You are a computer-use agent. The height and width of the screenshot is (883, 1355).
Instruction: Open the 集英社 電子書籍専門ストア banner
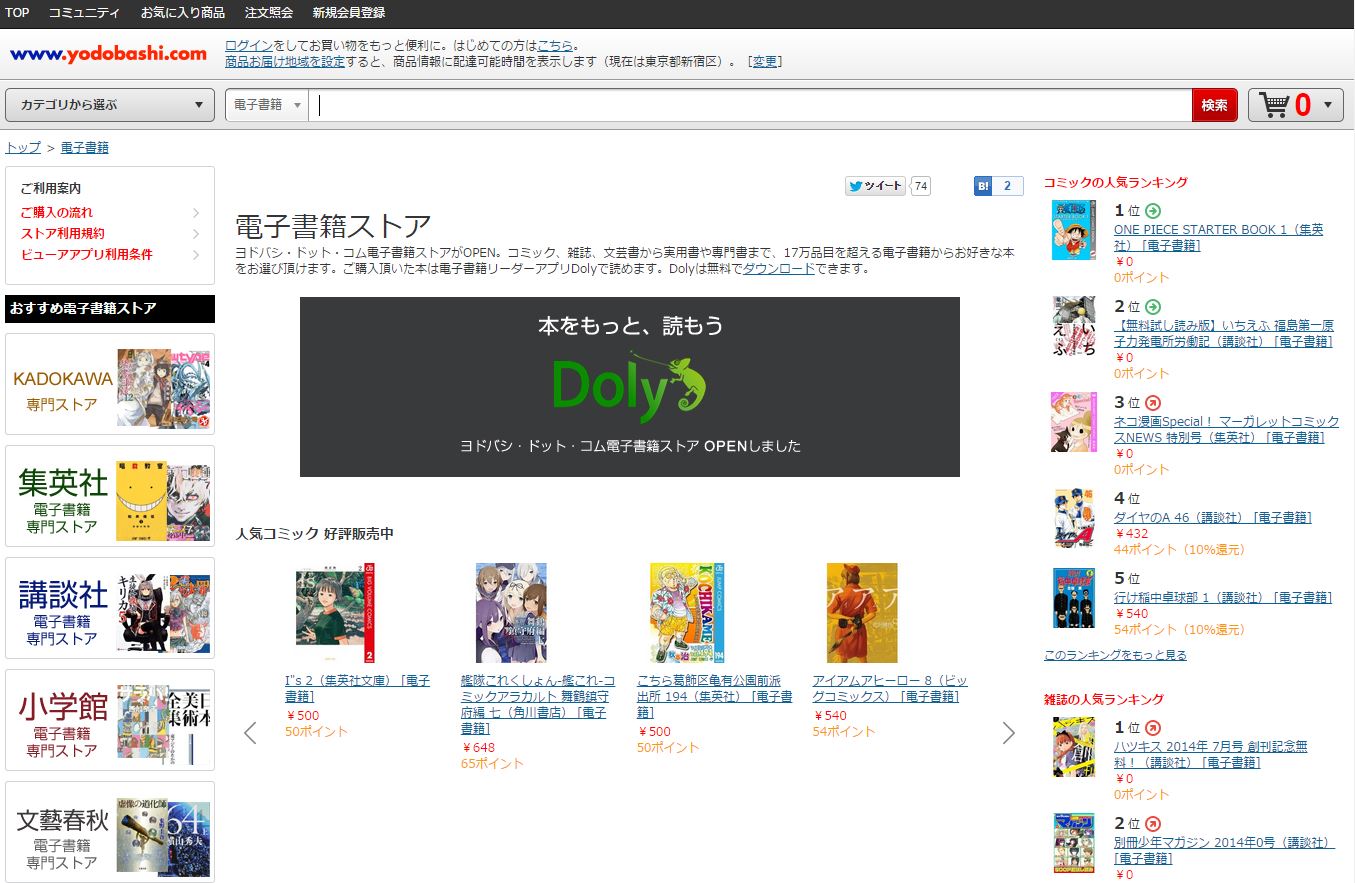click(110, 496)
